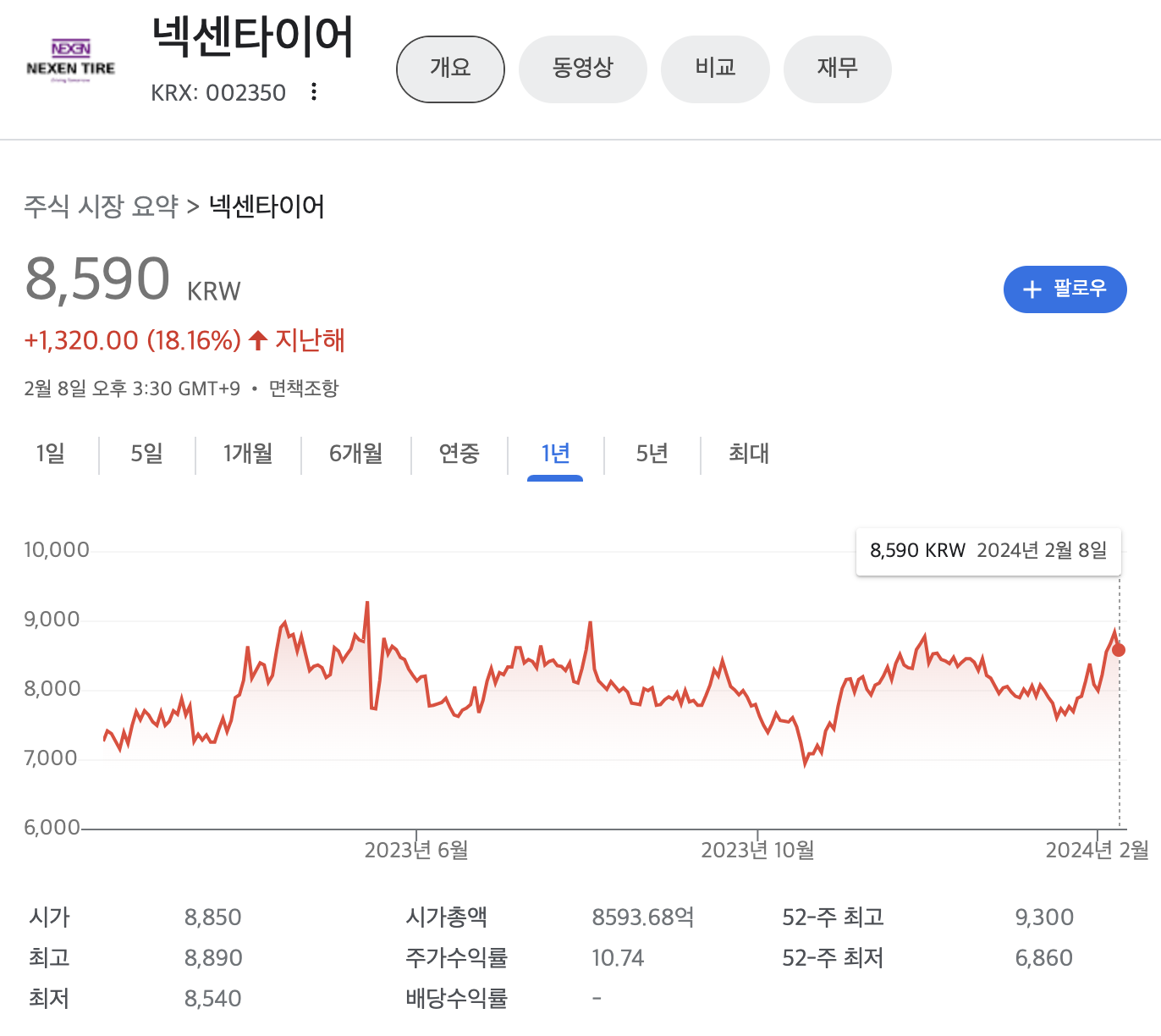Click the 52-주 최고 label
Image resolution: width=1161 pixels, height=1036 pixels.
pyautogui.click(x=833, y=918)
